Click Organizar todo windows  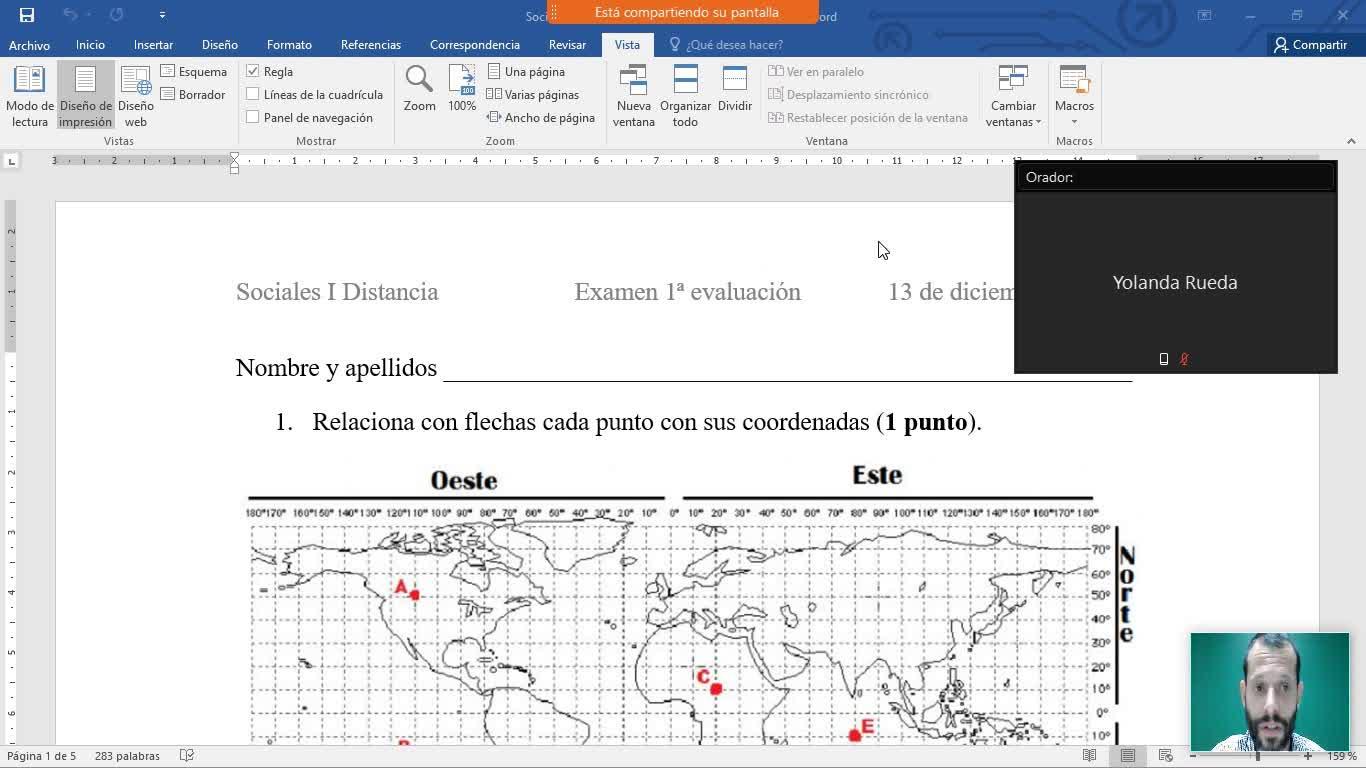tap(685, 96)
